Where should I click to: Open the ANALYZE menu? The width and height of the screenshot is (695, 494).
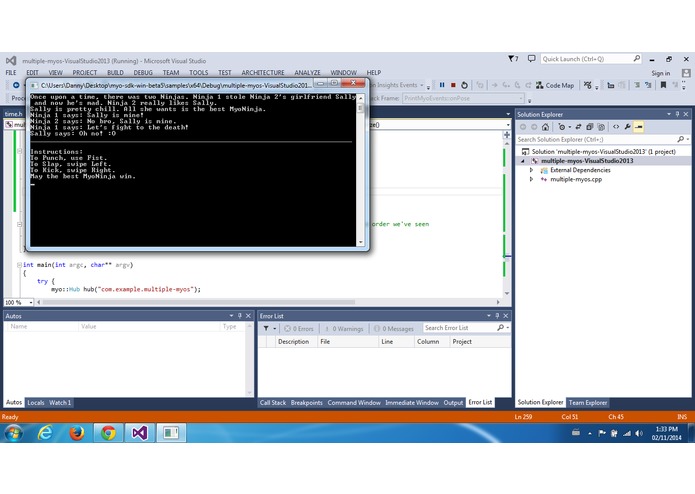(x=307, y=73)
